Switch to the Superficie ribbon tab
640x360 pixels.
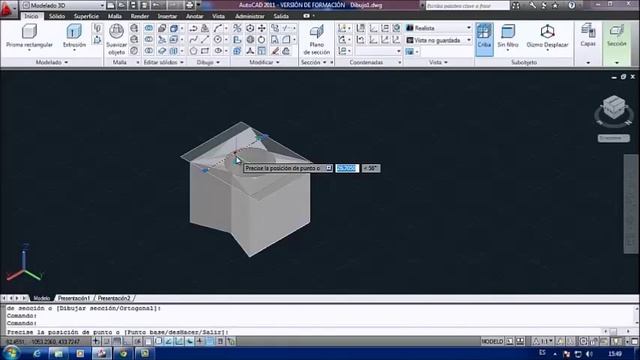point(86,16)
